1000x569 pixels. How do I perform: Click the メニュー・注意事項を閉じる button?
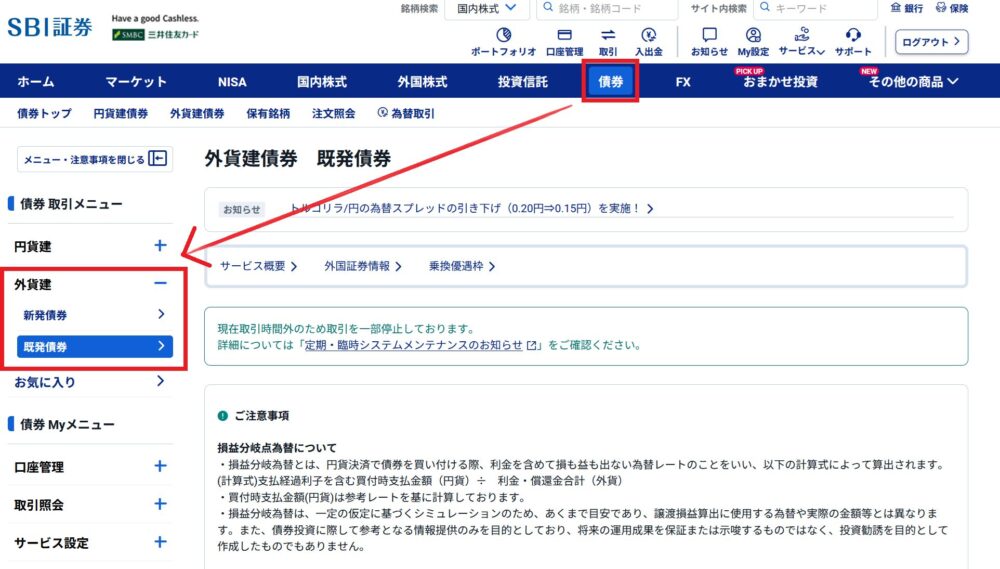94,159
